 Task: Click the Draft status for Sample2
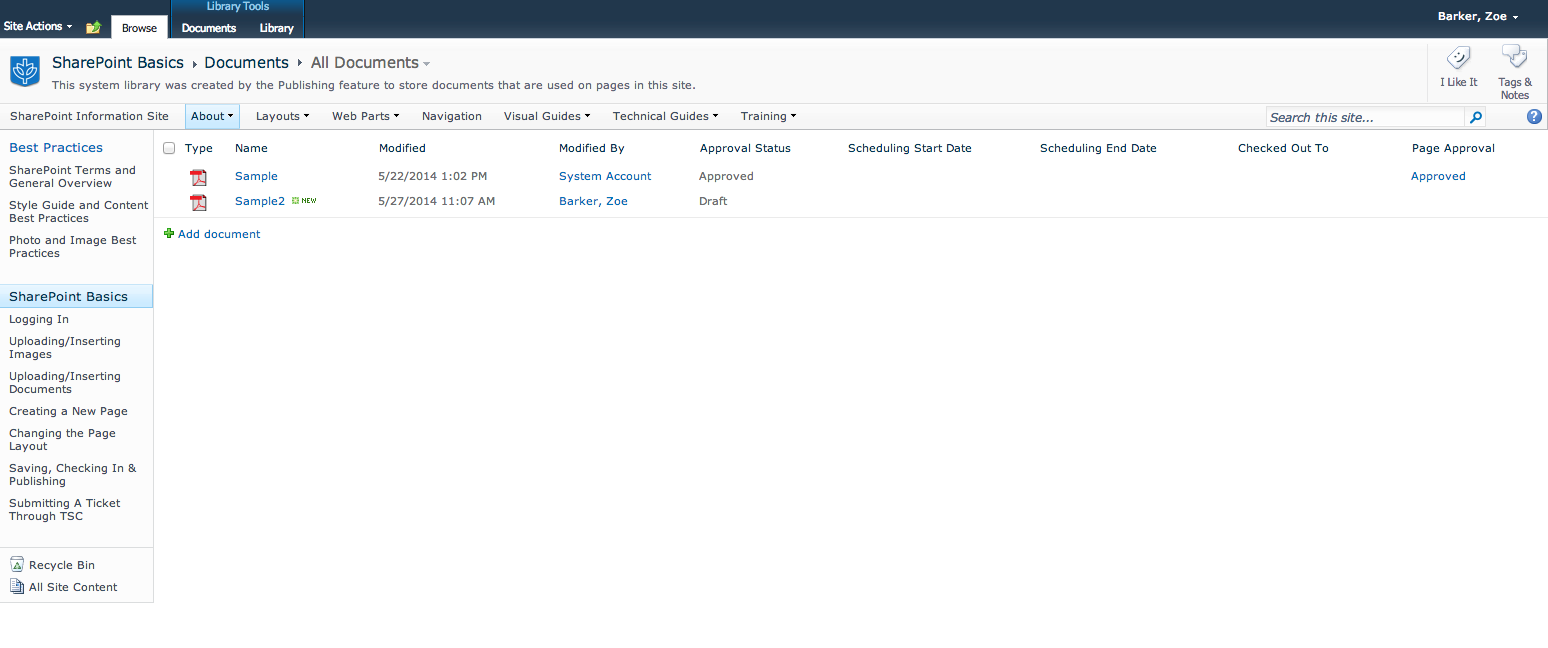(x=713, y=201)
